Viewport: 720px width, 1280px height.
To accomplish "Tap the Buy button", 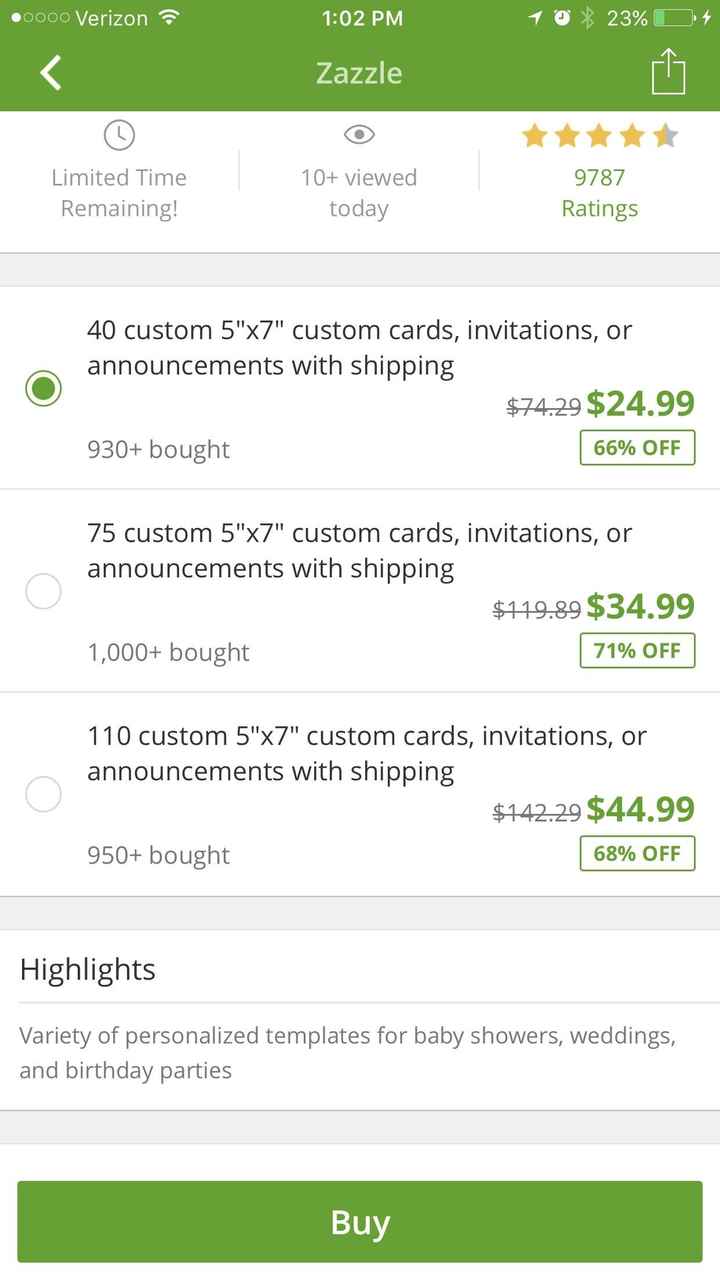I will click(359, 1221).
